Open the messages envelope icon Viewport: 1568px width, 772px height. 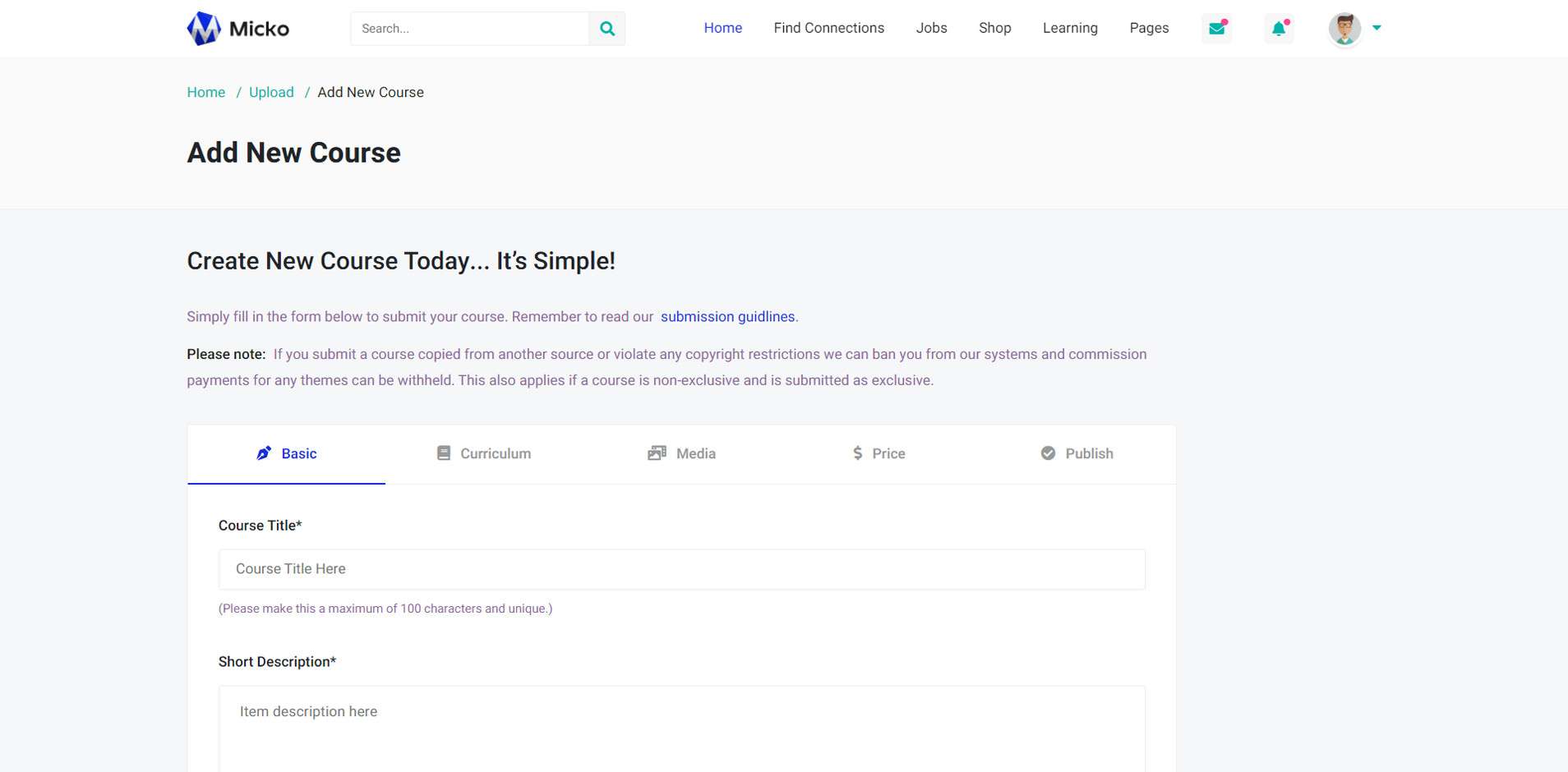click(x=1216, y=29)
